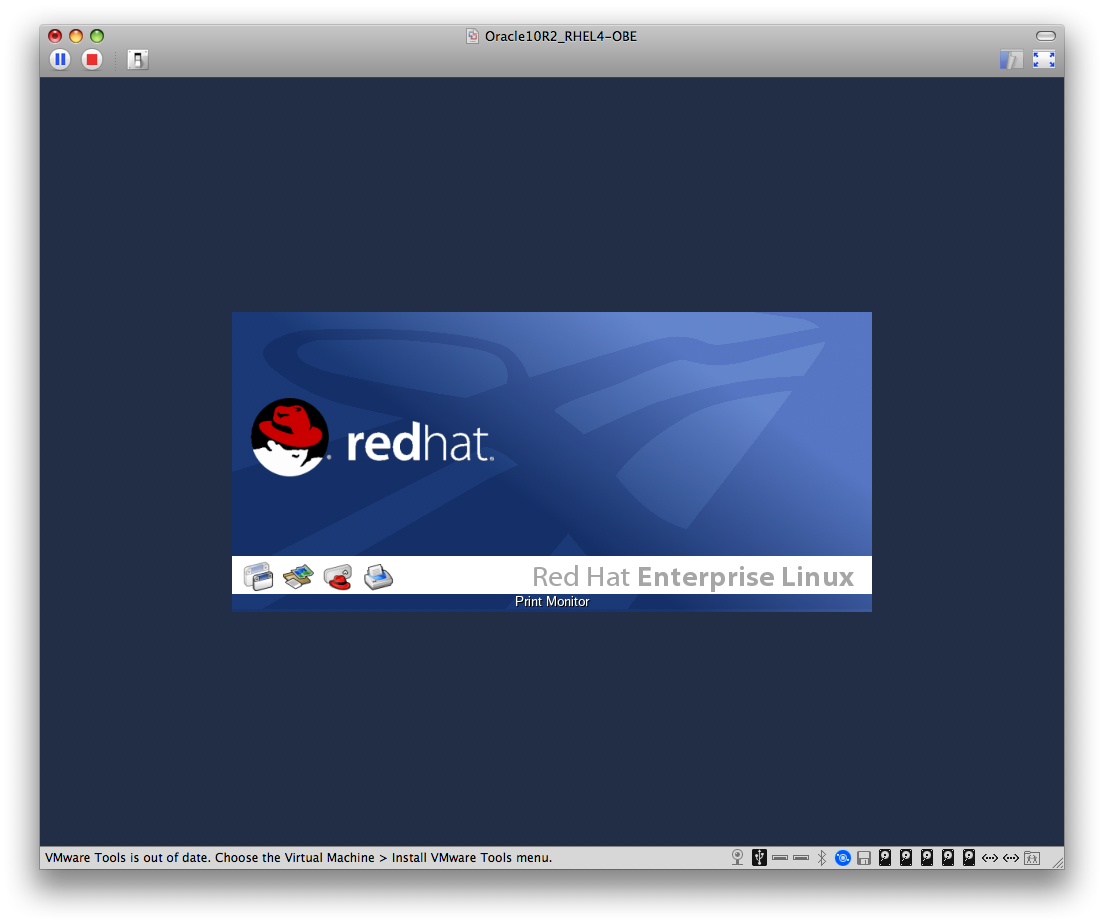The width and height of the screenshot is (1104, 924).
Task: Click the red hat icon in splash bar
Action: tap(338, 577)
